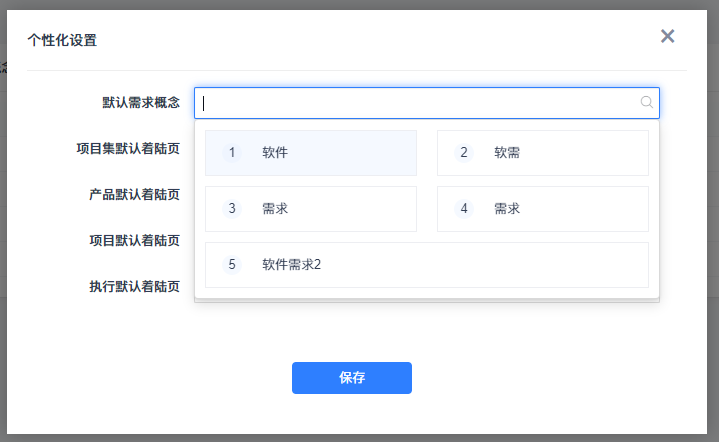Image resolution: width=719 pixels, height=442 pixels.
Task: Click the 默认需求概念 label
Action: pos(141,103)
